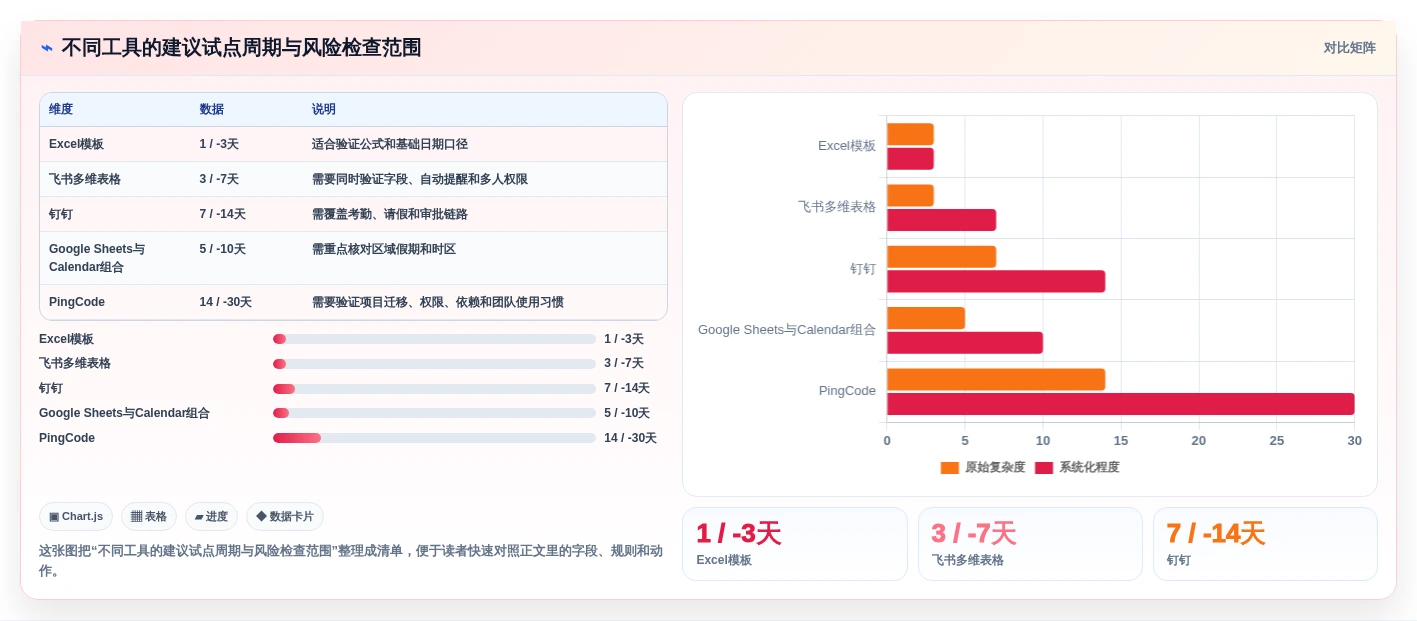Click the 数据 column header

[x=212, y=110]
